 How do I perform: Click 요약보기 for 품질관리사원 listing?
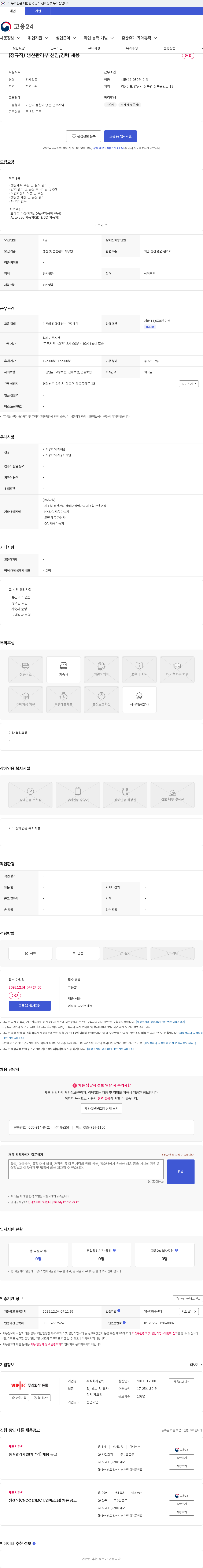coord(182,1458)
